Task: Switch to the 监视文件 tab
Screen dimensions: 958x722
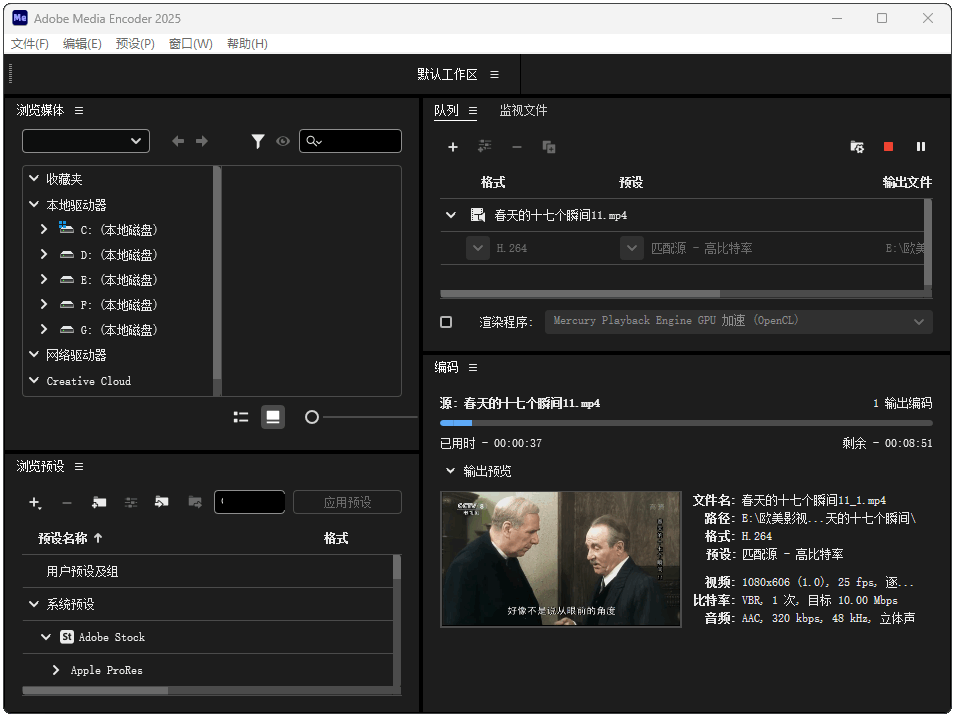Action: (x=524, y=111)
